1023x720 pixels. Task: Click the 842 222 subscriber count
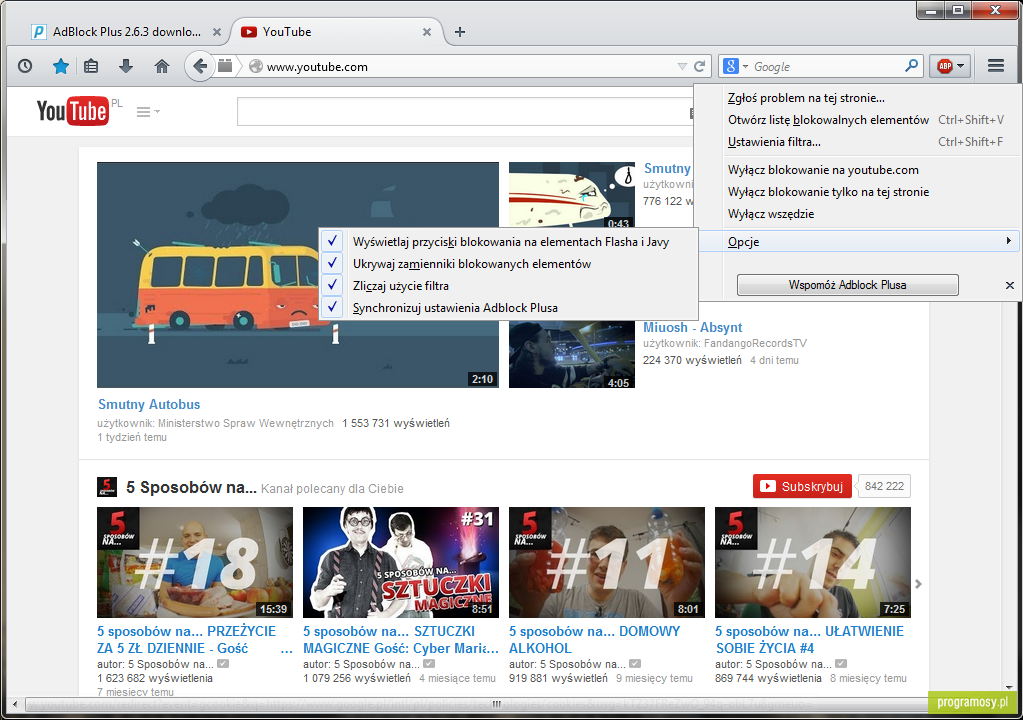tap(884, 487)
